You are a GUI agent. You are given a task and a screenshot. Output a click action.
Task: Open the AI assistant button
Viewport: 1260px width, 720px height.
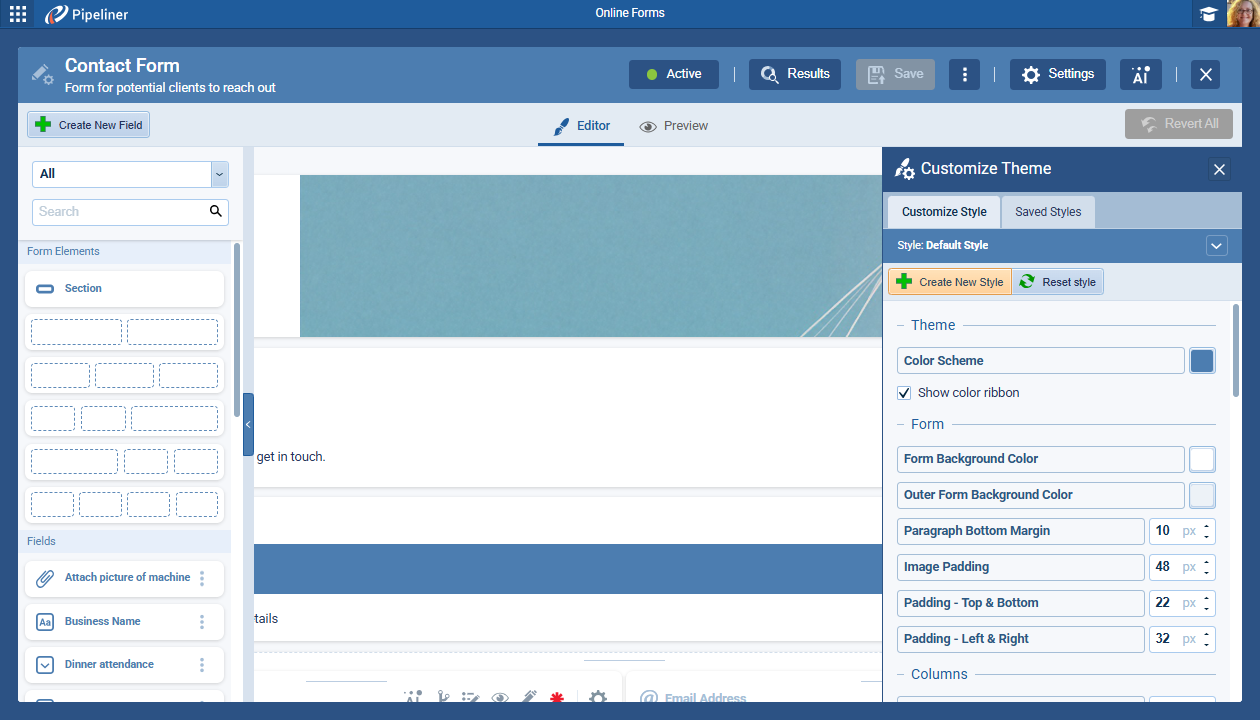pyautogui.click(x=1140, y=74)
